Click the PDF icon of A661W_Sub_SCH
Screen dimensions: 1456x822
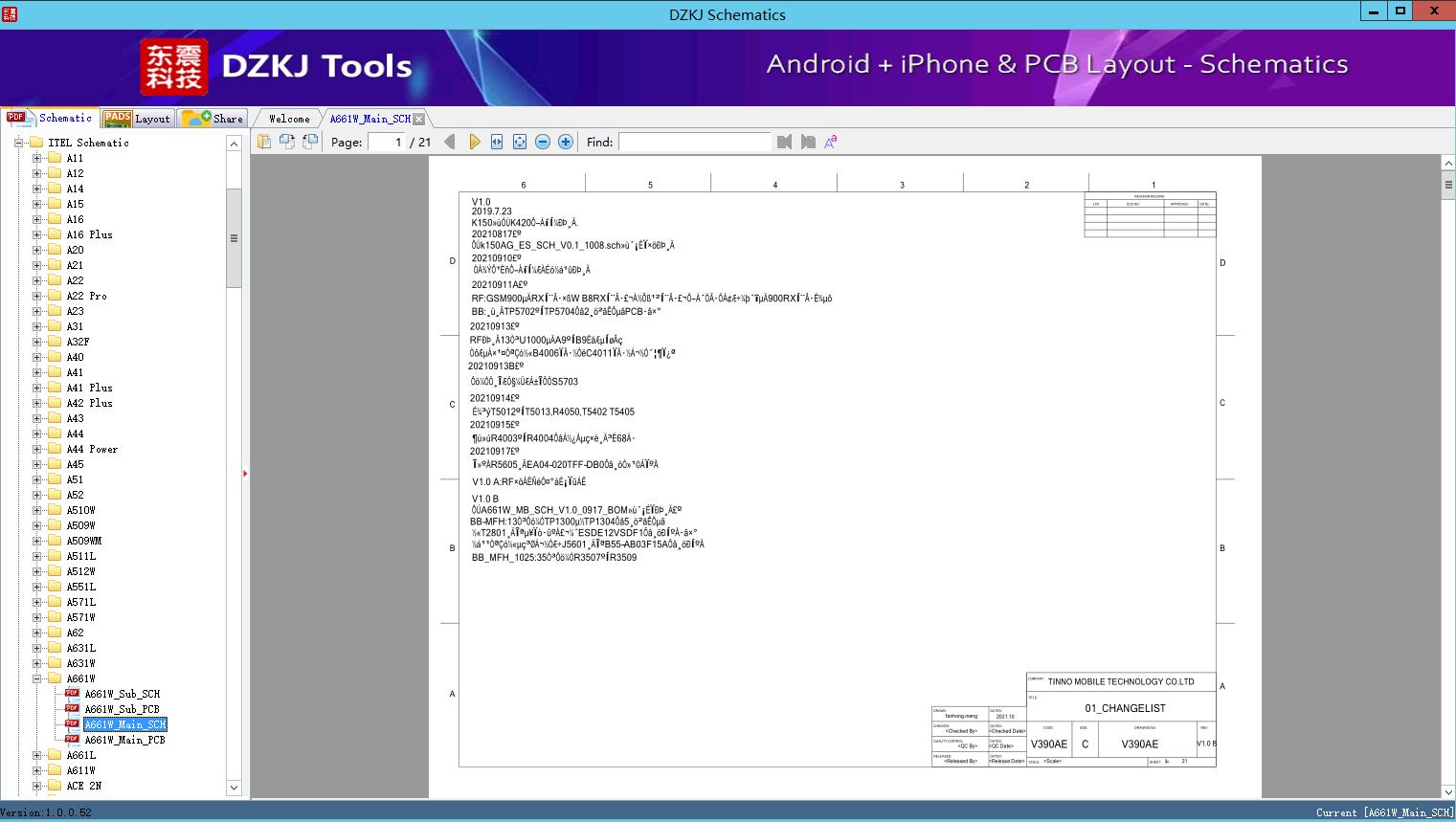coord(72,694)
